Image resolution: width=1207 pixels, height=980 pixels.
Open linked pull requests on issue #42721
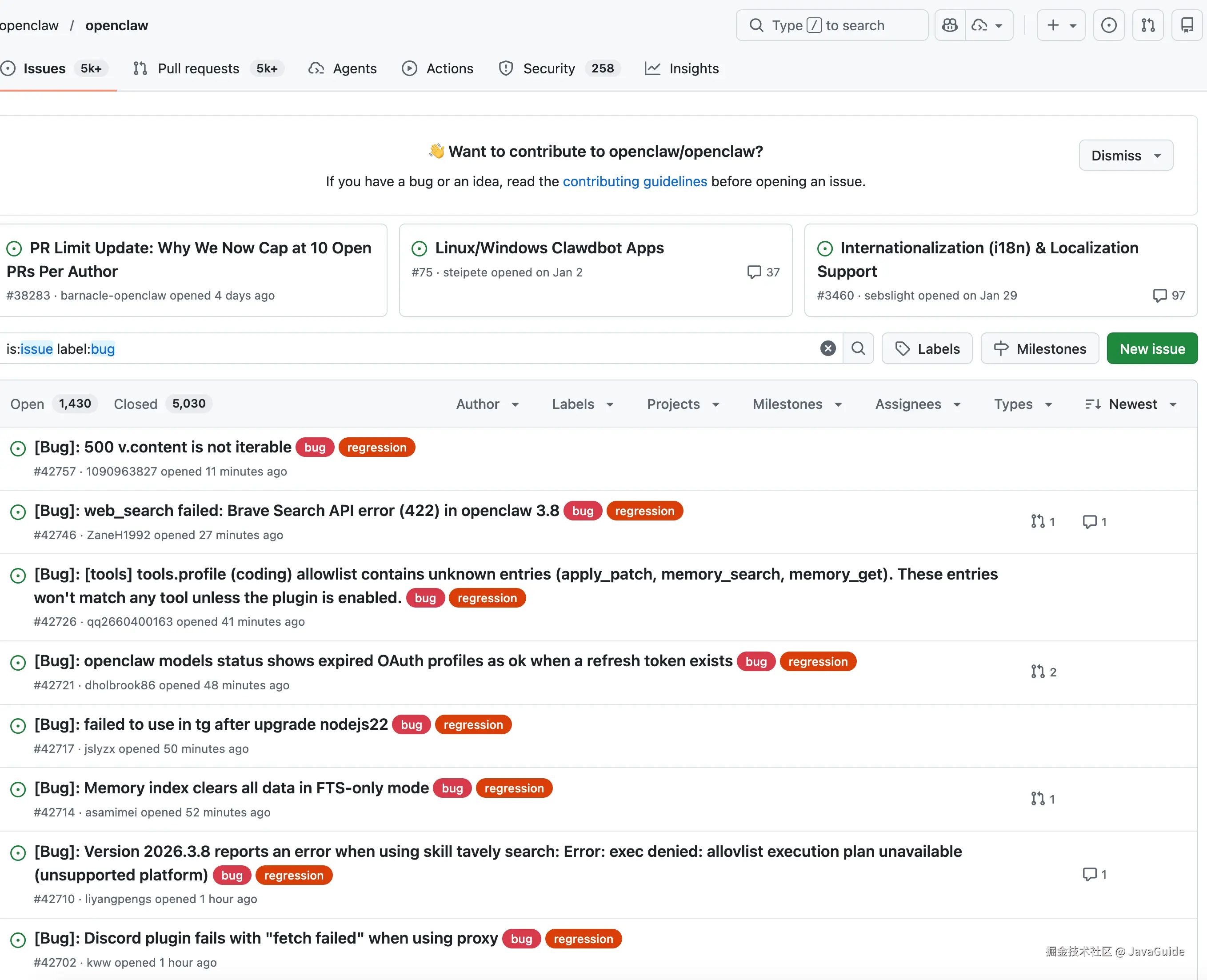point(1043,672)
